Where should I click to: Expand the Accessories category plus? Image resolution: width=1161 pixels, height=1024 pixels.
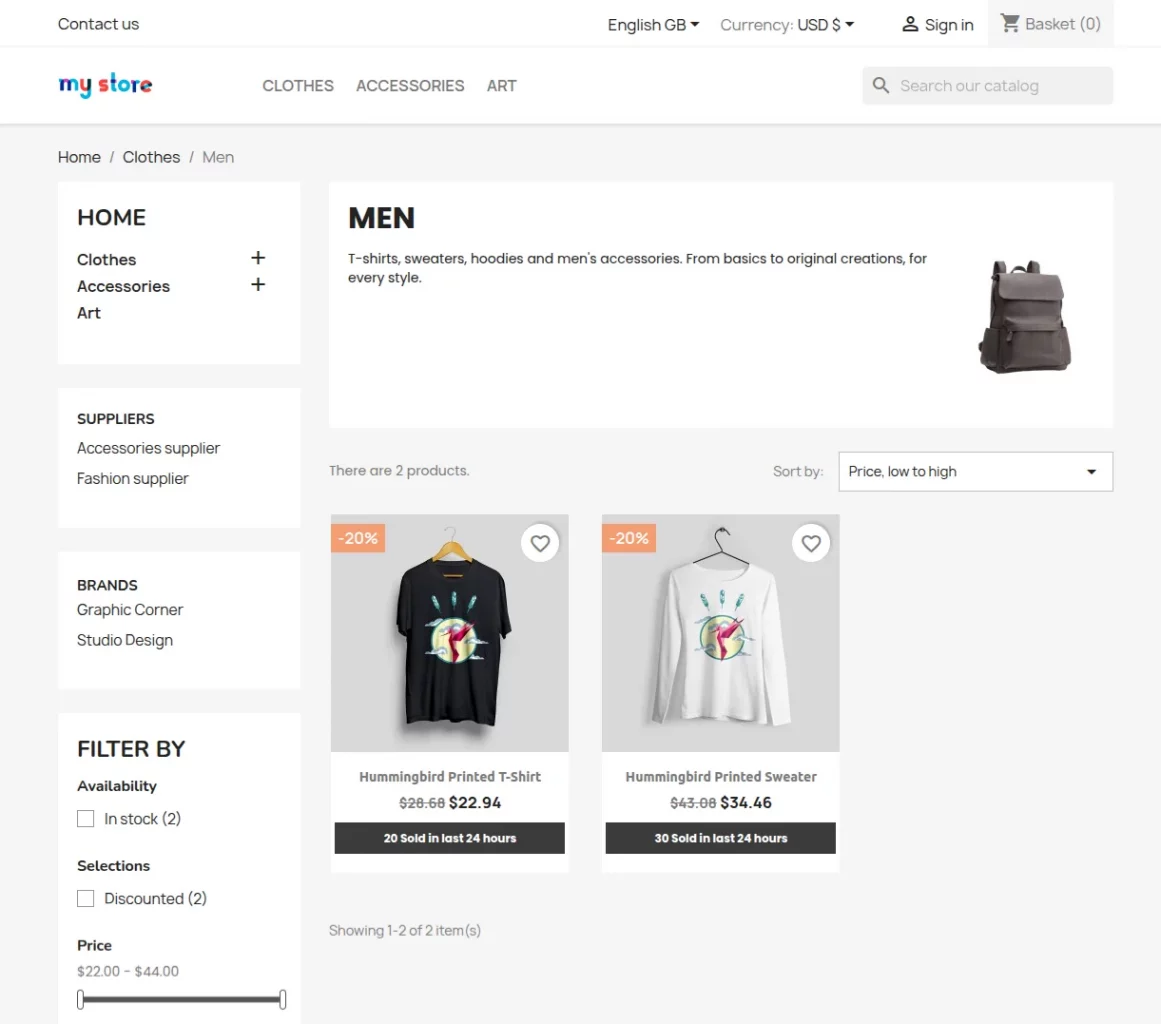tap(258, 284)
